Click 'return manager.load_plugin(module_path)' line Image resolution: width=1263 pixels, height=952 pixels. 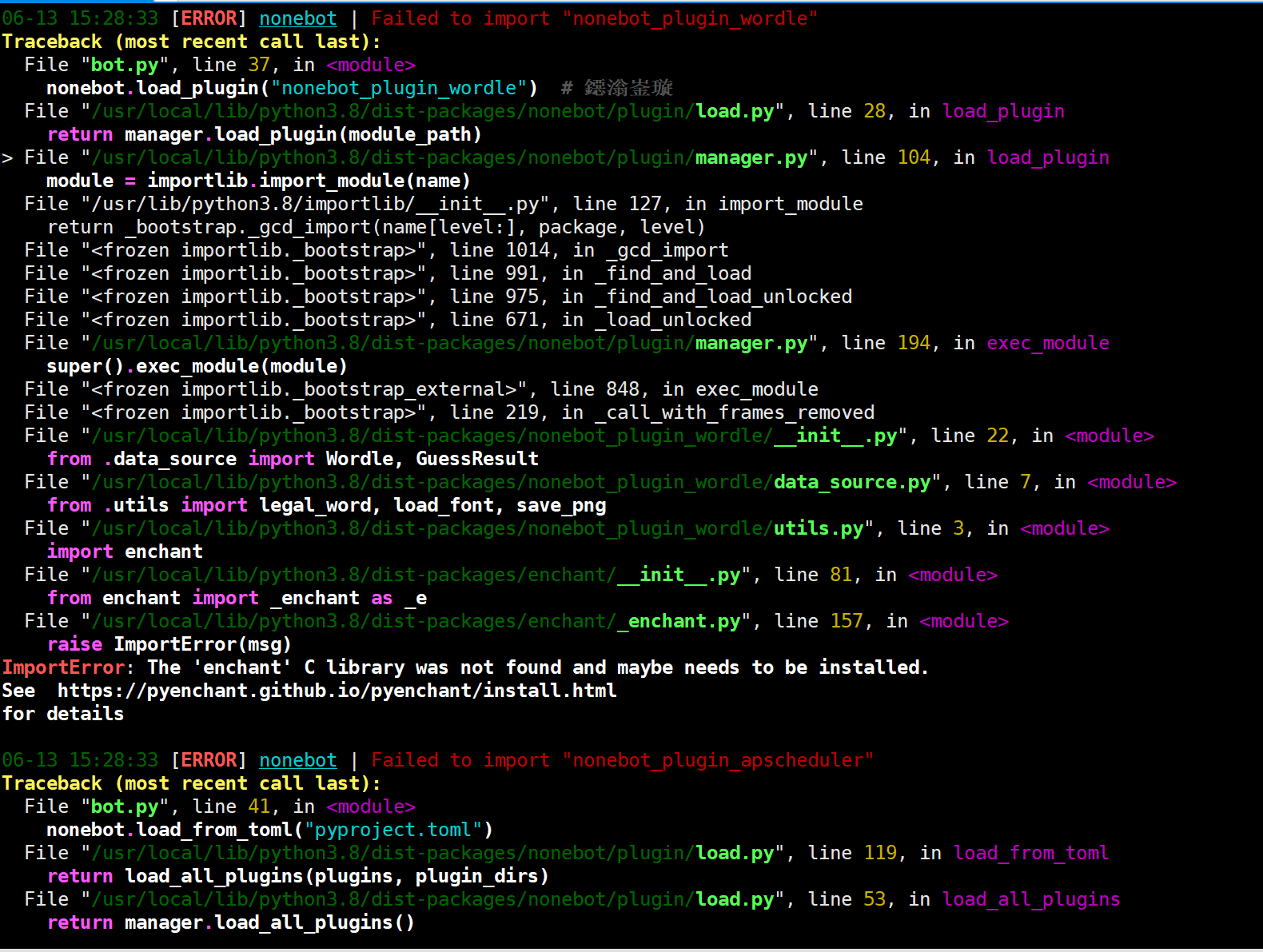(265, 134)
